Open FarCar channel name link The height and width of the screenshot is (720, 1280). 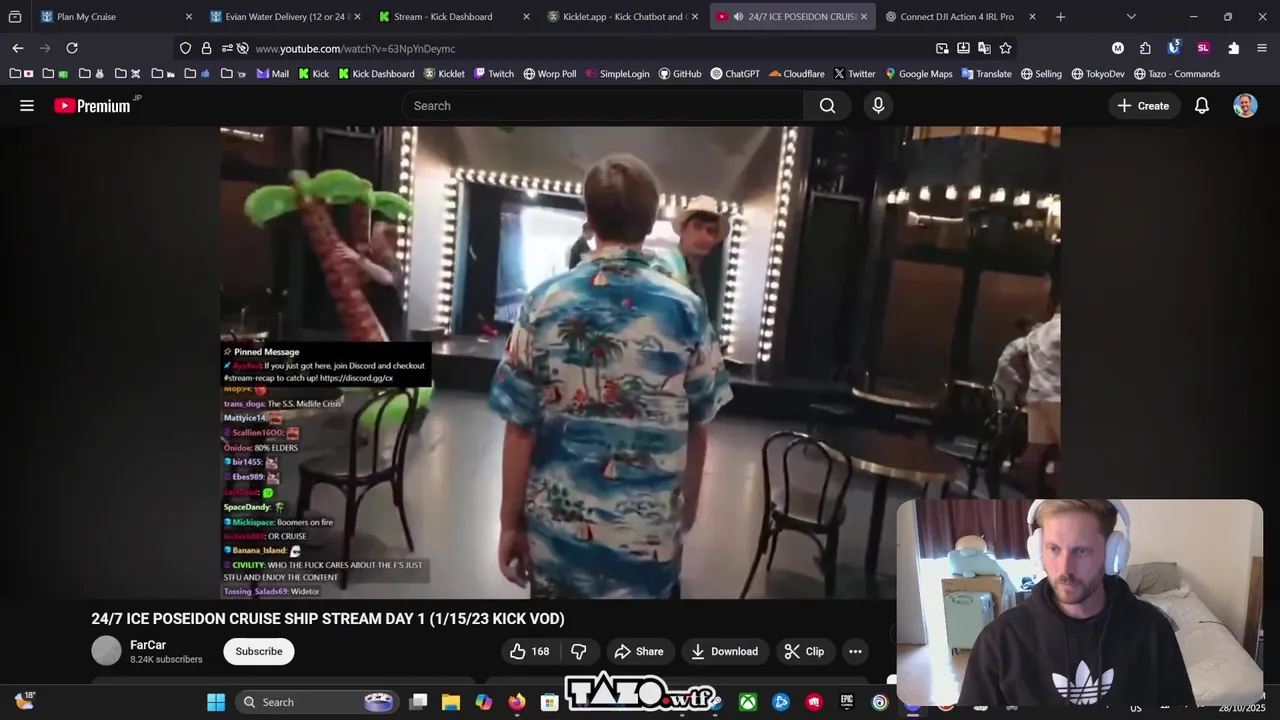tap(148, 645)
